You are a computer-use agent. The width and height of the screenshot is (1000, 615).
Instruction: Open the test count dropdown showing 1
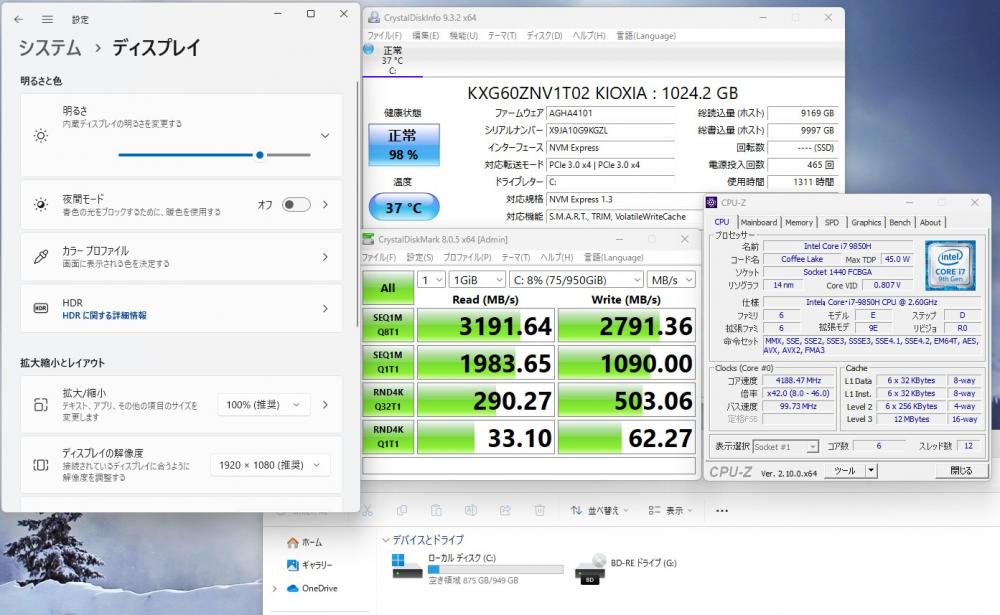pos(432,280)
